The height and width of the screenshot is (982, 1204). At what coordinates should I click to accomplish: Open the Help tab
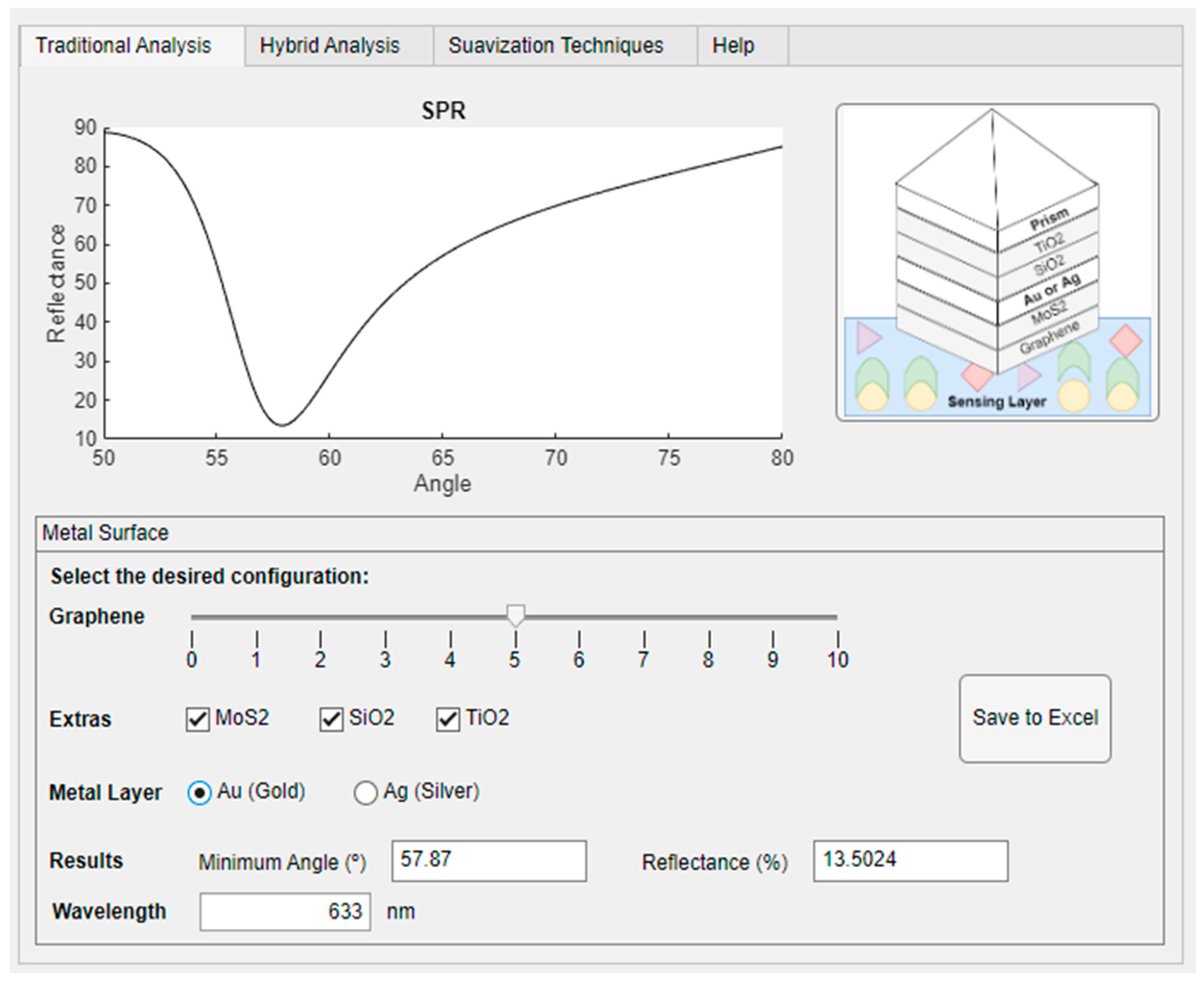[733, 45]
